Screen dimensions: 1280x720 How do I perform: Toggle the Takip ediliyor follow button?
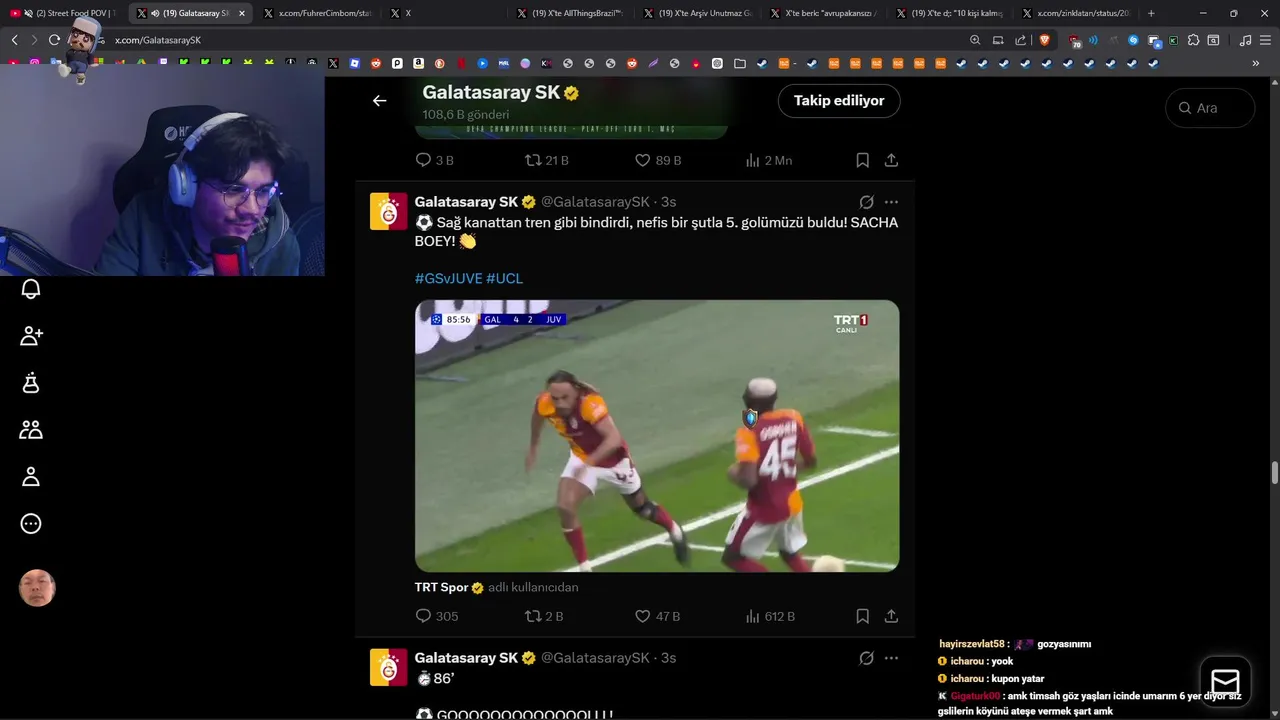(839, 101)
